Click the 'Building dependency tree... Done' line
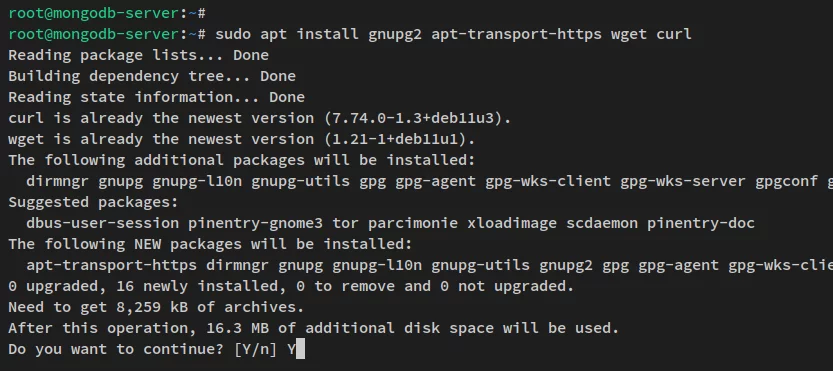833x371 pixels. [152, 76]
